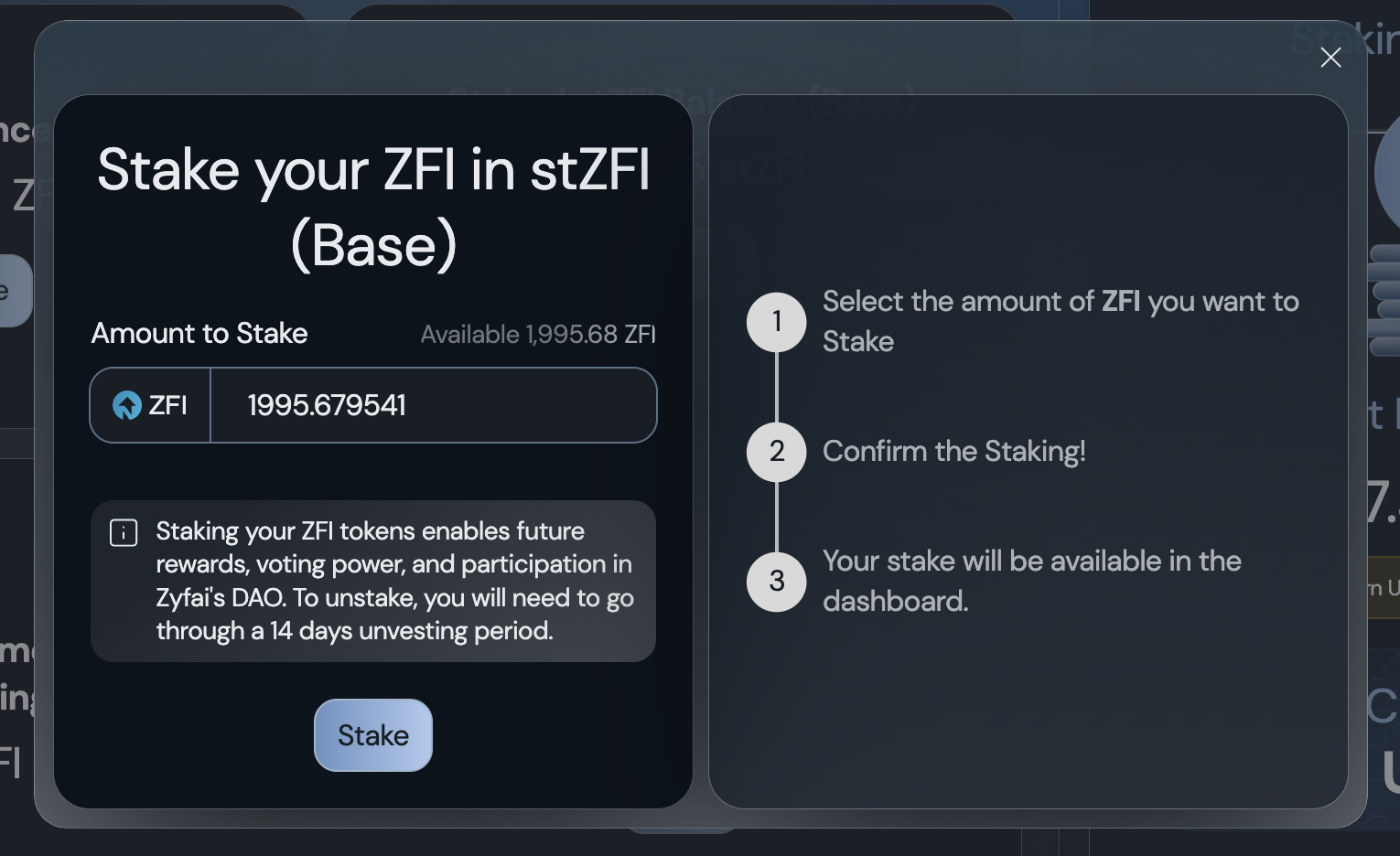The height and width of the screenshot is (856, 1400).
Task: Click the Available 1,995.68 ZFI balance
Action: coord(538,335)
